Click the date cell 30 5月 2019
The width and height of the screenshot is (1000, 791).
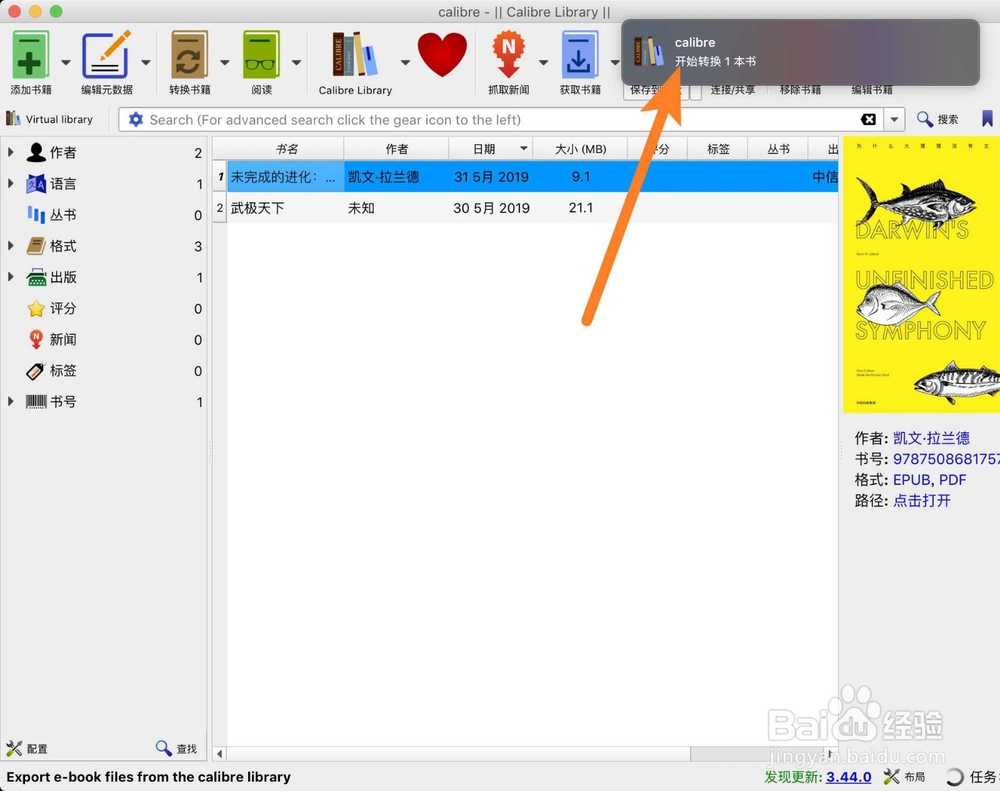click(x=491, y=208)
